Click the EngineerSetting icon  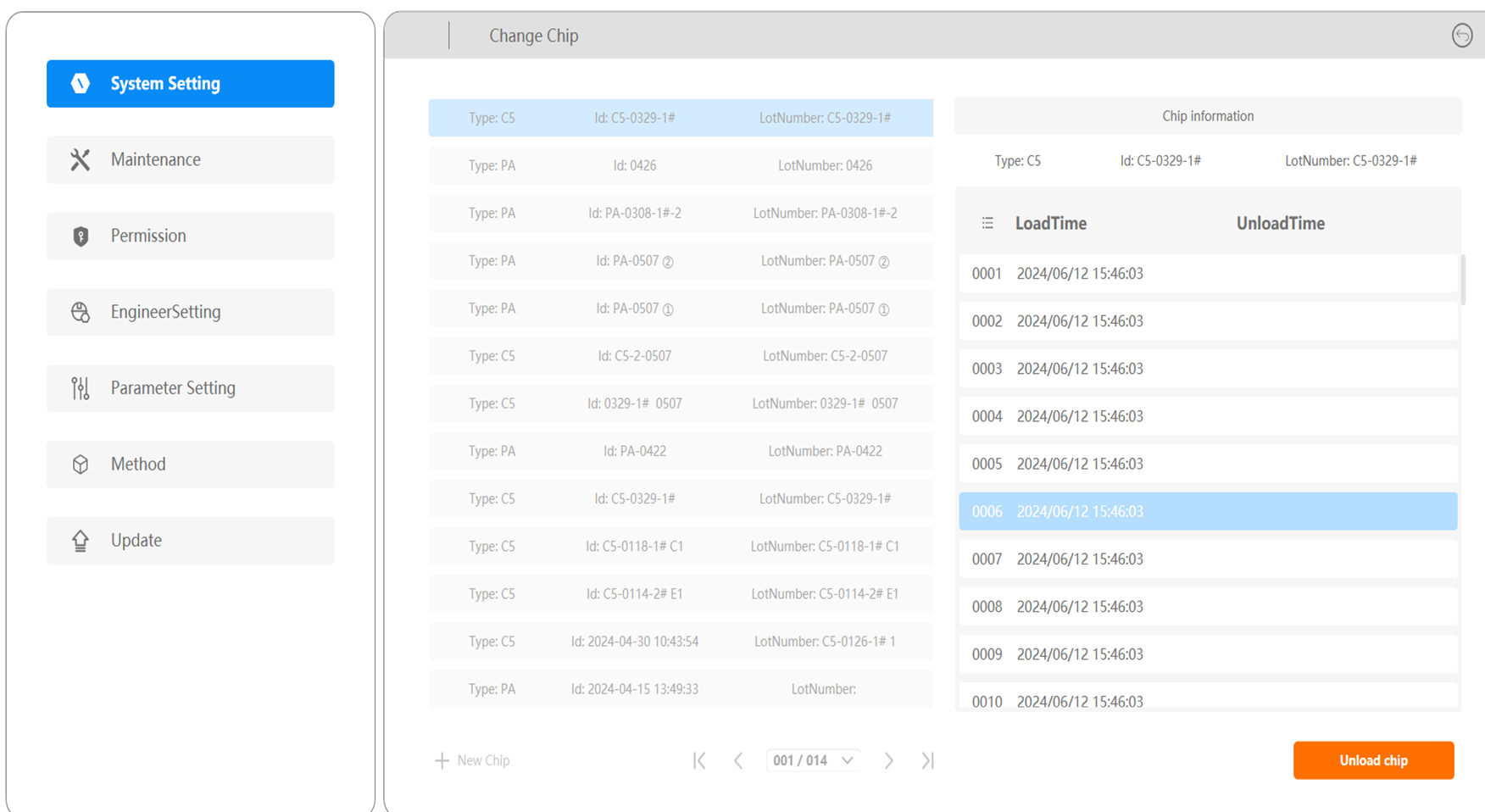point(81,312)
